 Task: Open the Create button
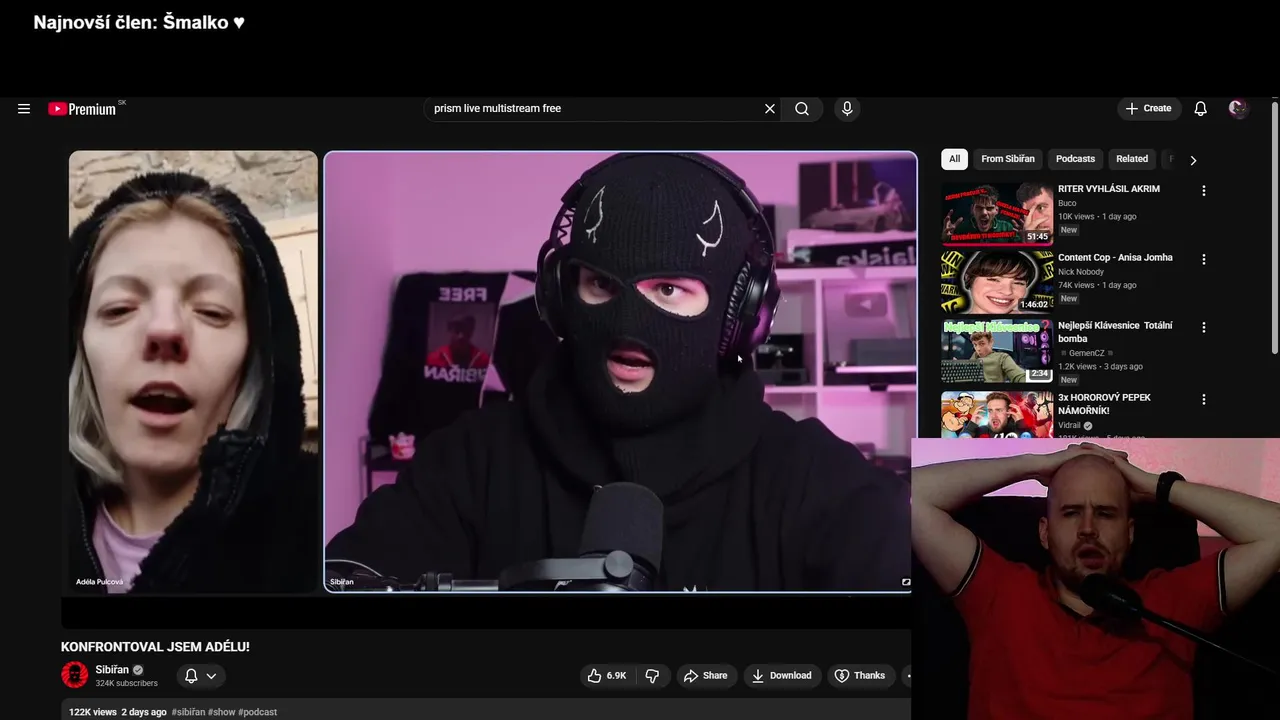tap(1149, 109)
